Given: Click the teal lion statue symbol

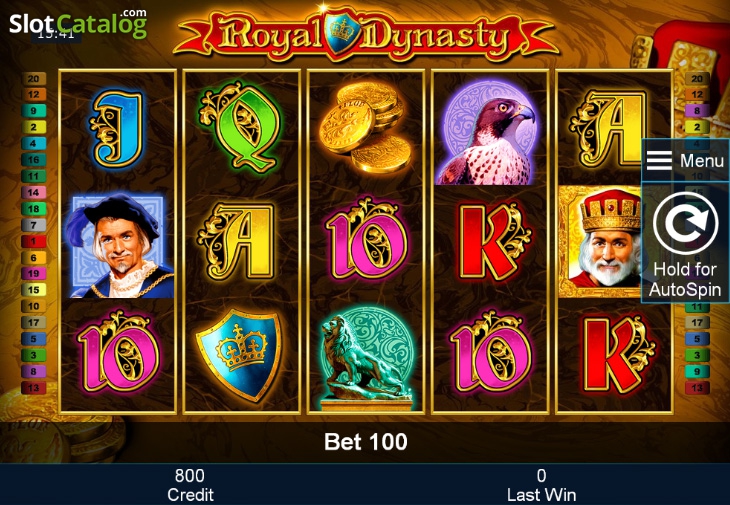Looking at the screenshot, I should (x=366, y=358).
